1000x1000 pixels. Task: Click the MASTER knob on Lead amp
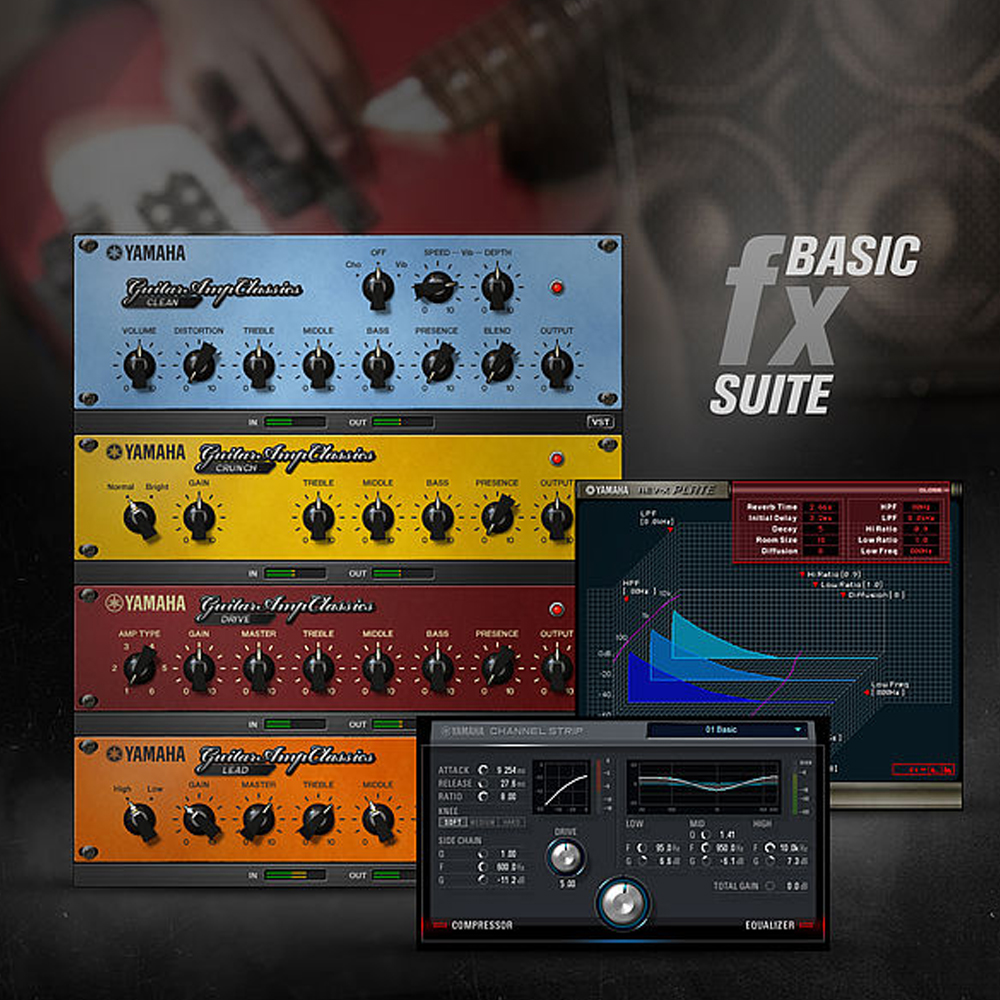pos(258,820)
